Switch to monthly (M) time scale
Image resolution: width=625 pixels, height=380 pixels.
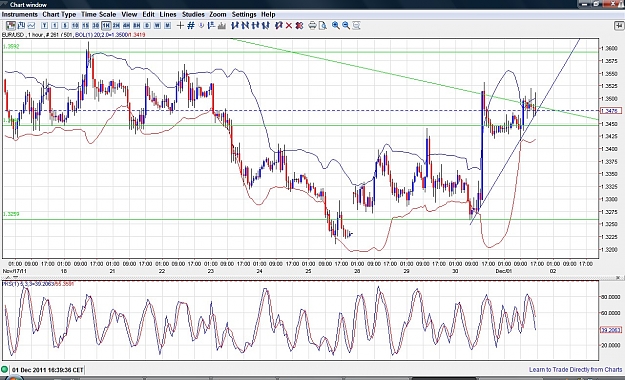(167, 26)
